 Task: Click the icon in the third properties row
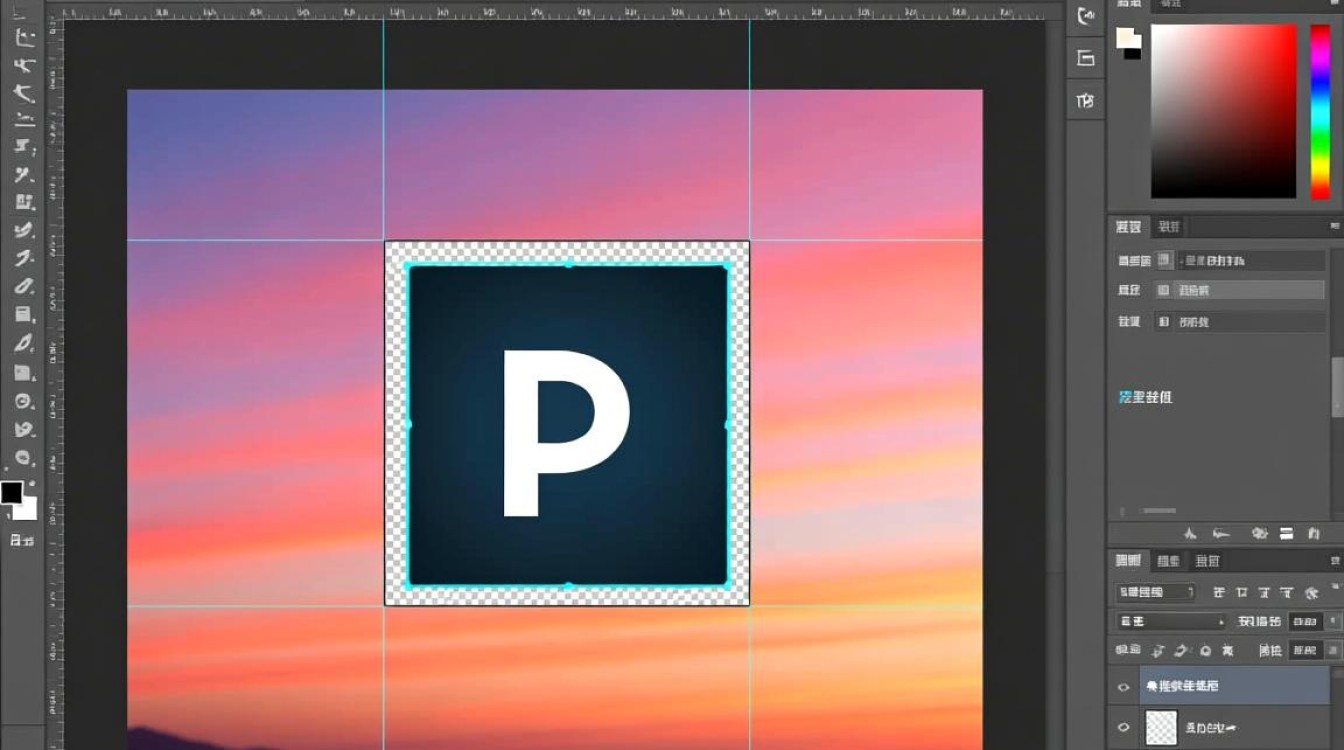coord(1163,322)
